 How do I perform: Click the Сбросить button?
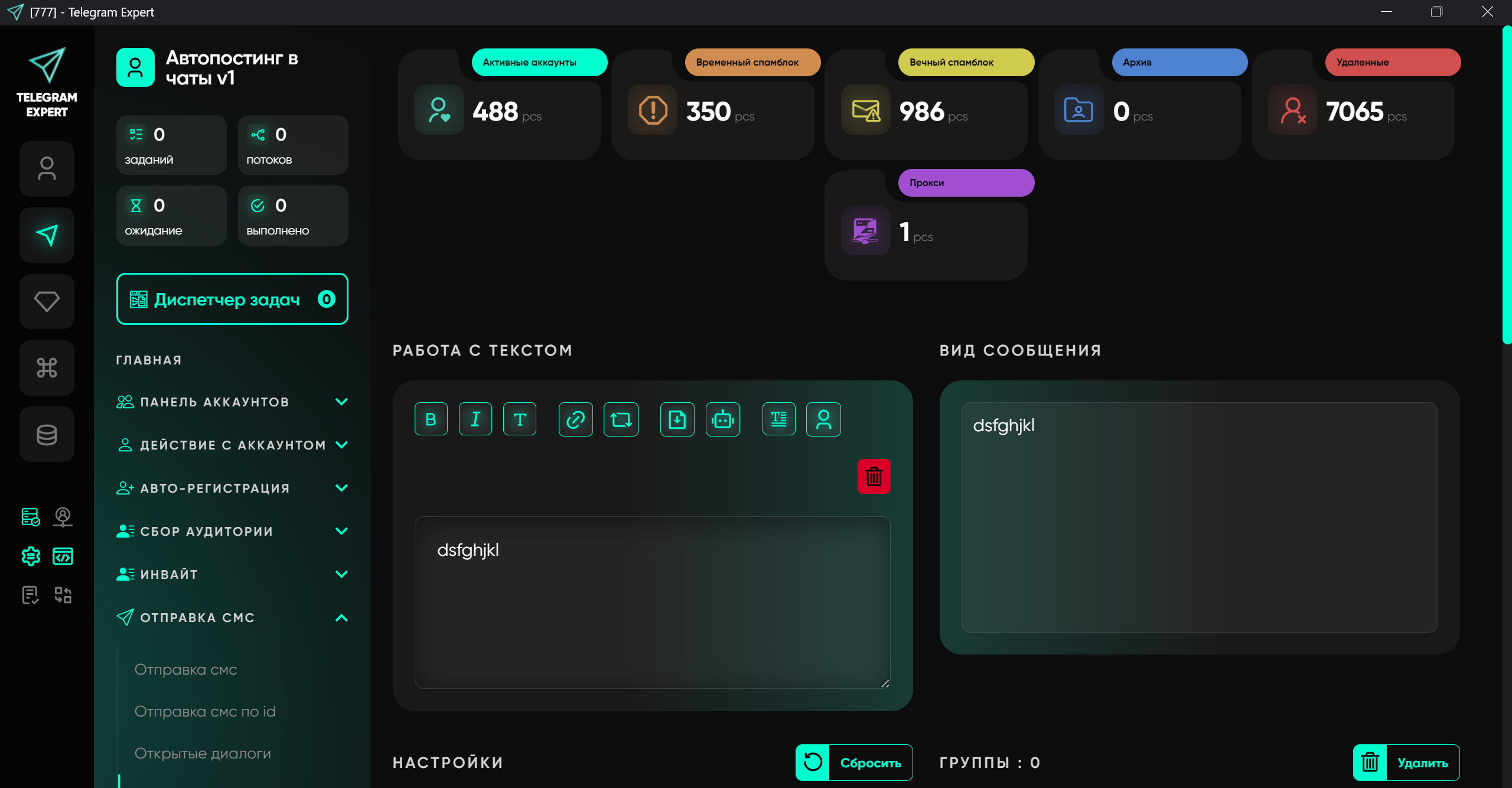[x=854, y=763]
